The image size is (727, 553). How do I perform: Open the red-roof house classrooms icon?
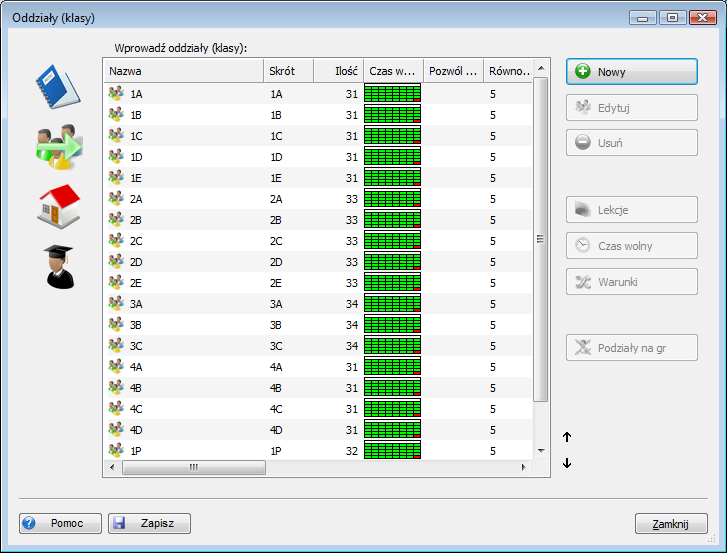pos(59,206)
